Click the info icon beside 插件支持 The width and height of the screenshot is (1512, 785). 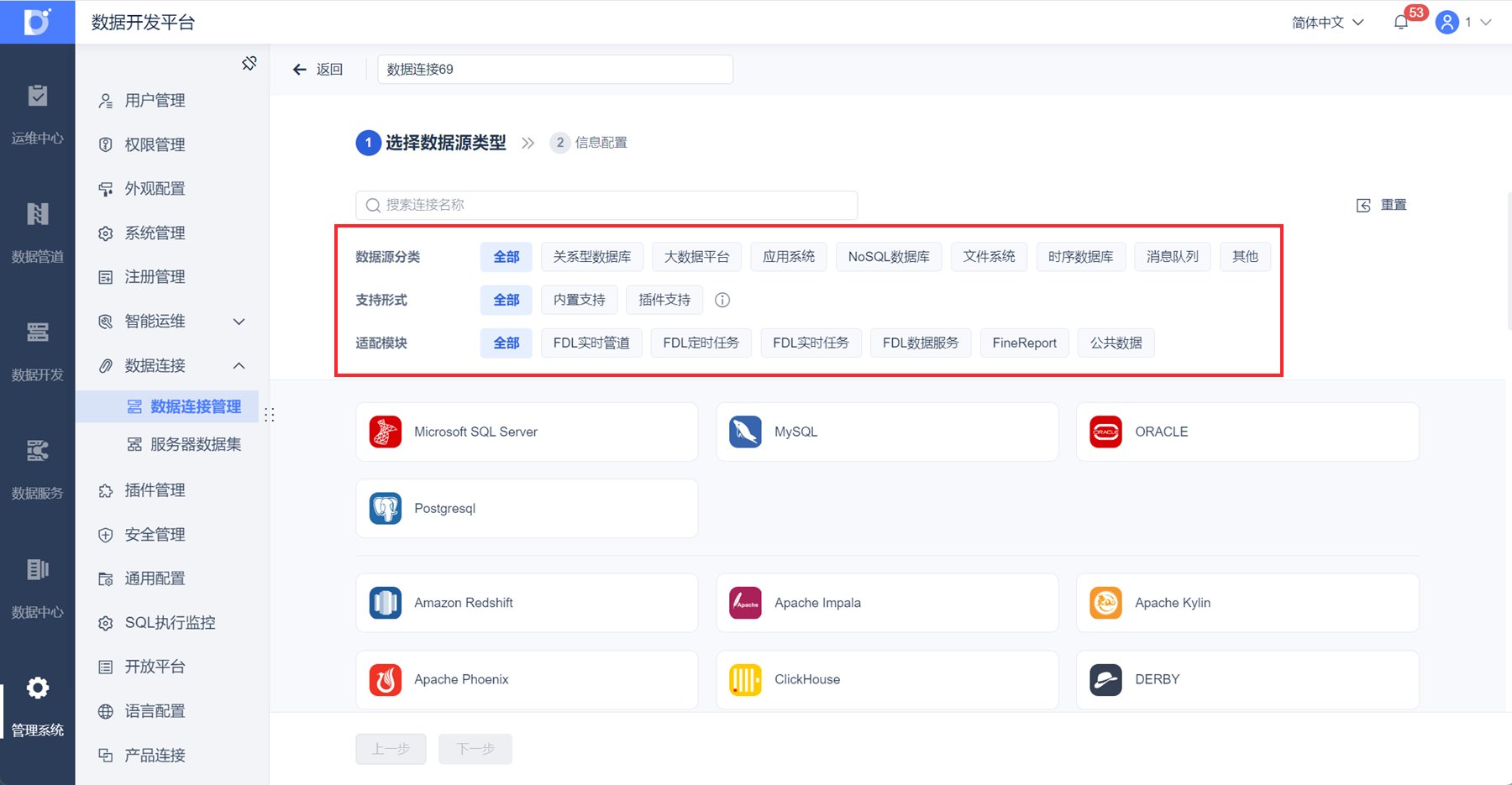tap(722, 300)
